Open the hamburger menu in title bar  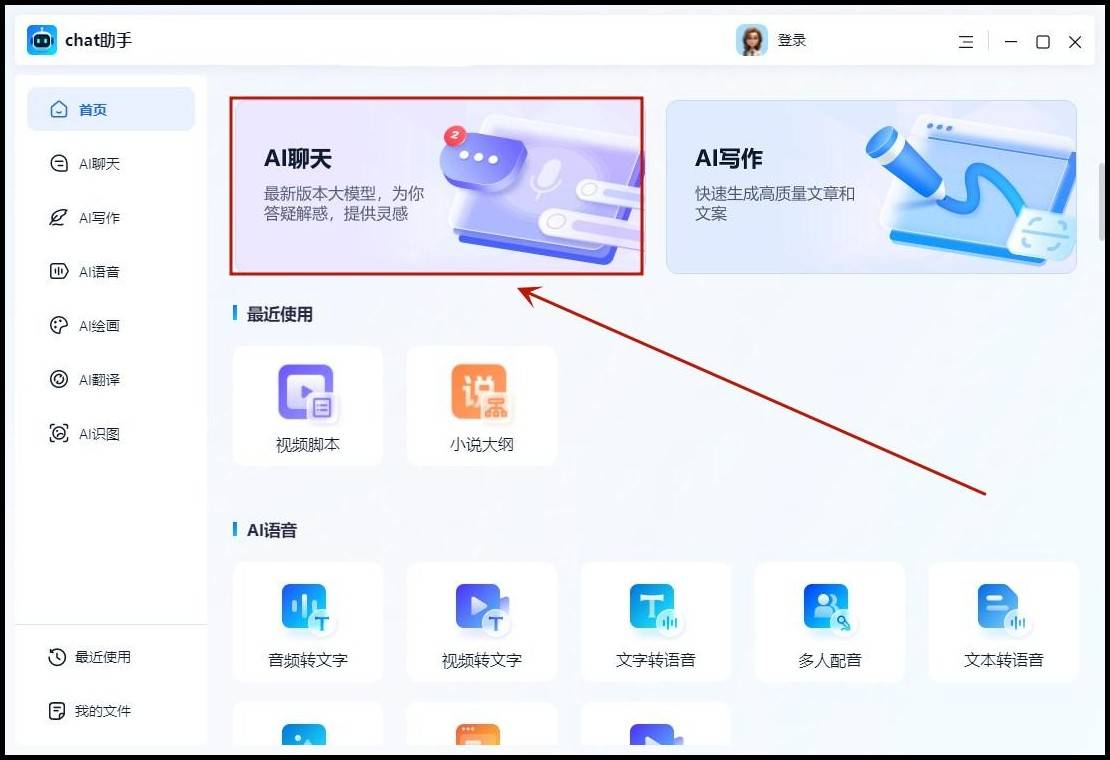point(966,42)
